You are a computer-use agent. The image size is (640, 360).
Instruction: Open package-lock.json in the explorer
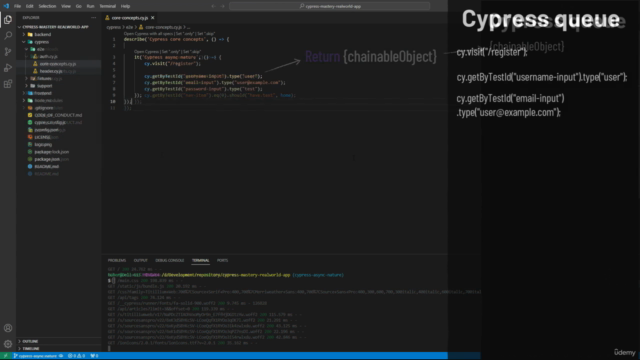51,152
